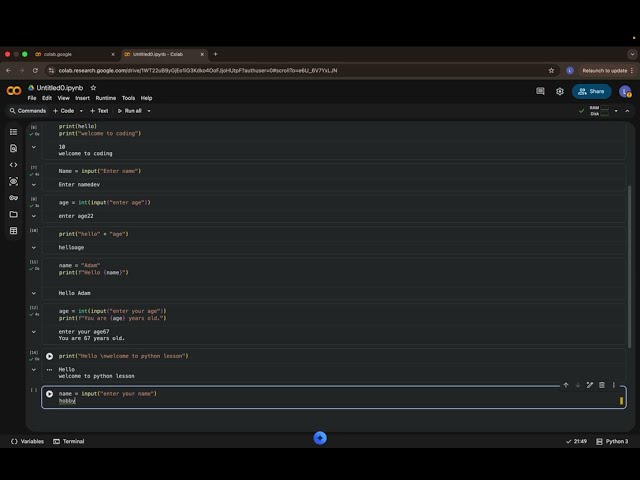The image size is (640, 480).
Task: Open Chrome profile icon
Action: point(570,71)
